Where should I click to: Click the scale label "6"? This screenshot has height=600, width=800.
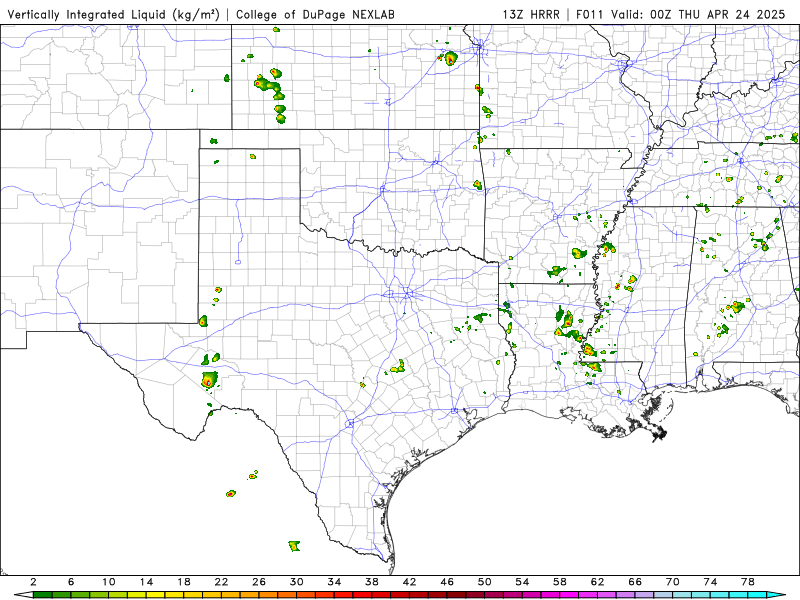[71, 582]
